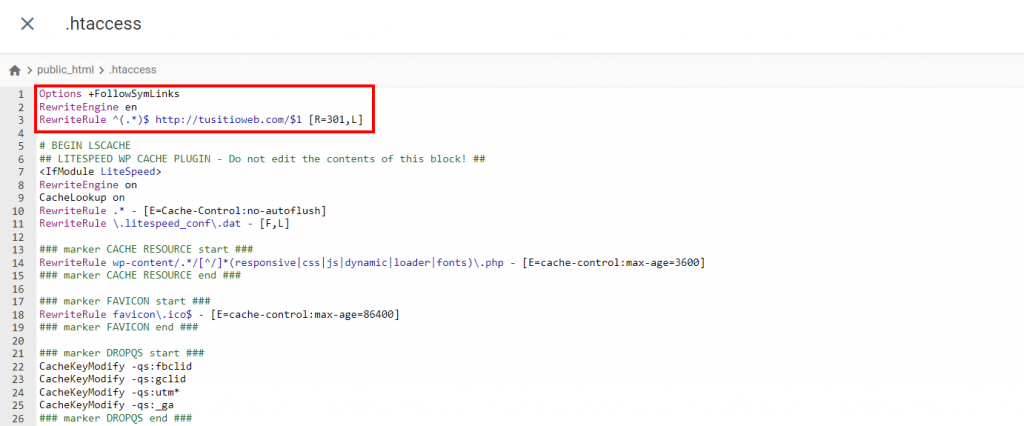Click the 'RewriteEngine on' line
Image resolution: width=1024 pixels, height=426 pixels.
coord(88,185)
